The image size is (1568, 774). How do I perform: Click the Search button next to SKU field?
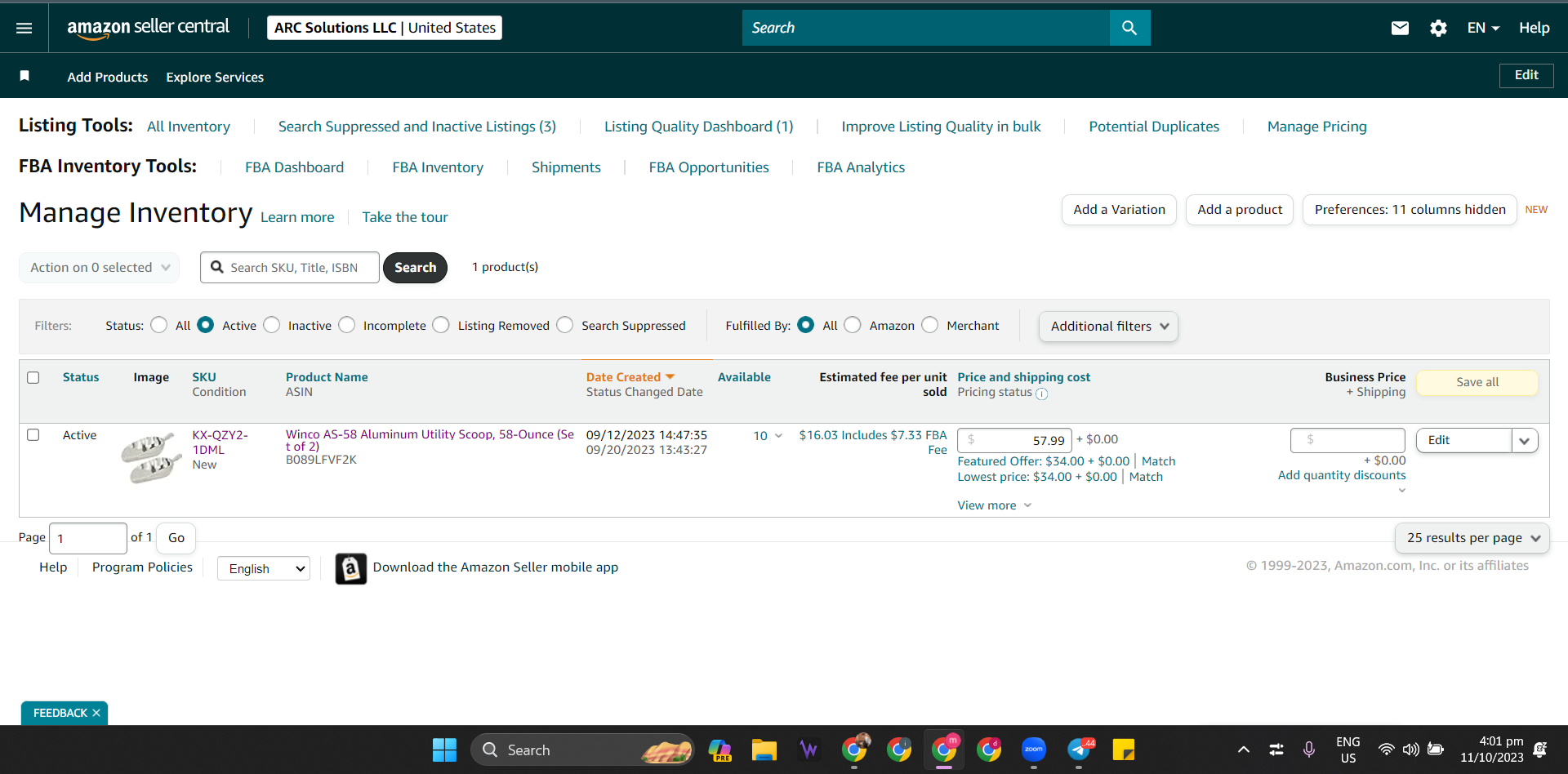[x=415, y=268]
